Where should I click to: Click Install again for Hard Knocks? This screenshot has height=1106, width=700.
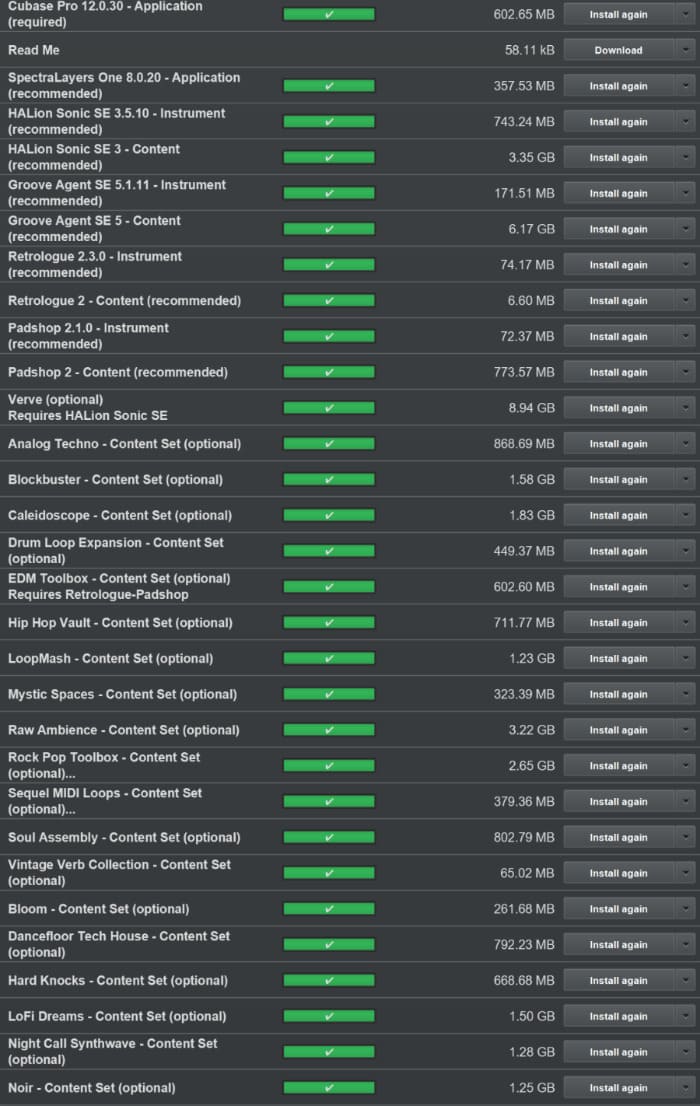pos(619,981)
